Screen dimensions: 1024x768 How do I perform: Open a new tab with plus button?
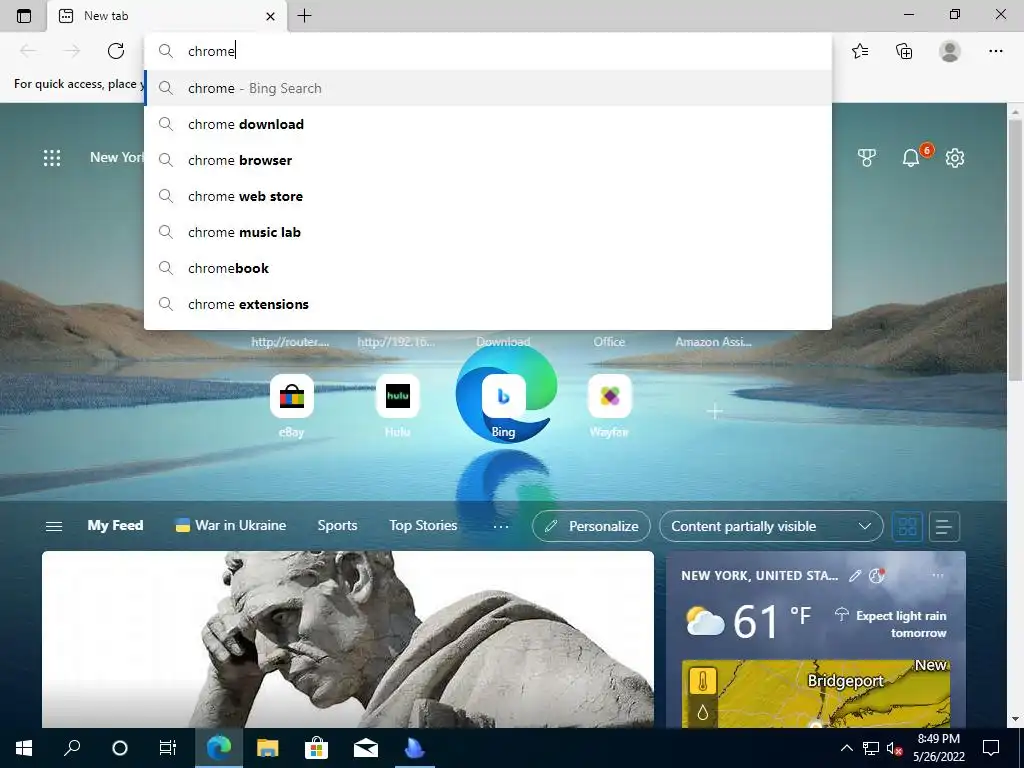click(x=304, y=16)
